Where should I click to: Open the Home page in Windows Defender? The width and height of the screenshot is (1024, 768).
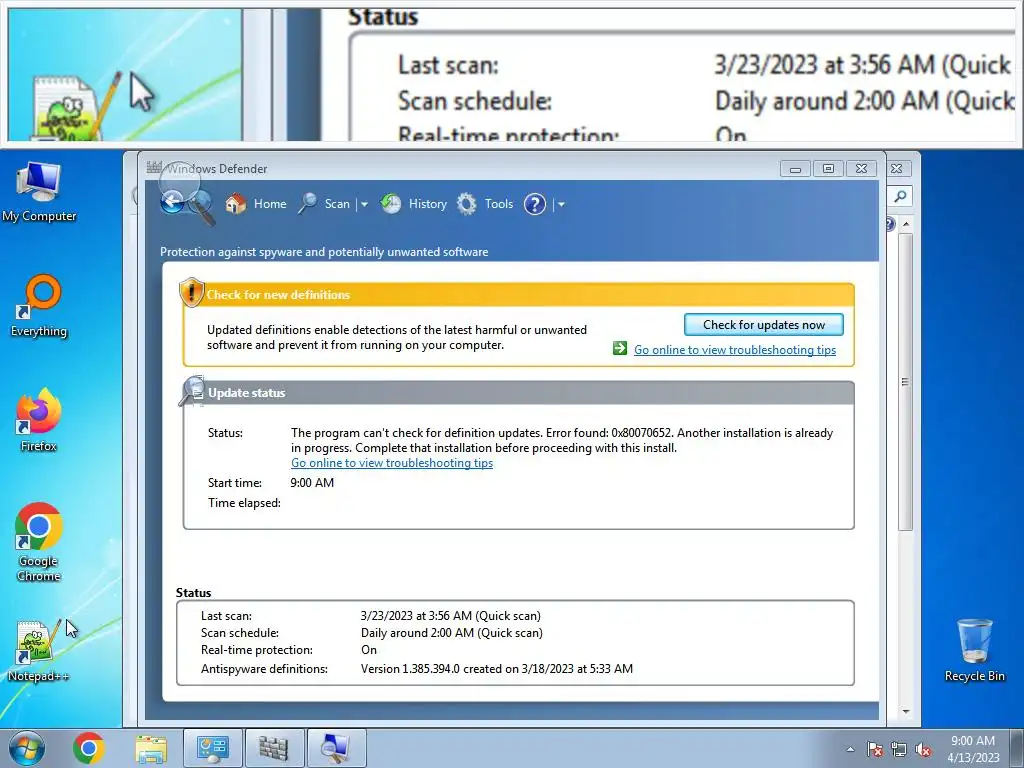[x=256, y=204]
